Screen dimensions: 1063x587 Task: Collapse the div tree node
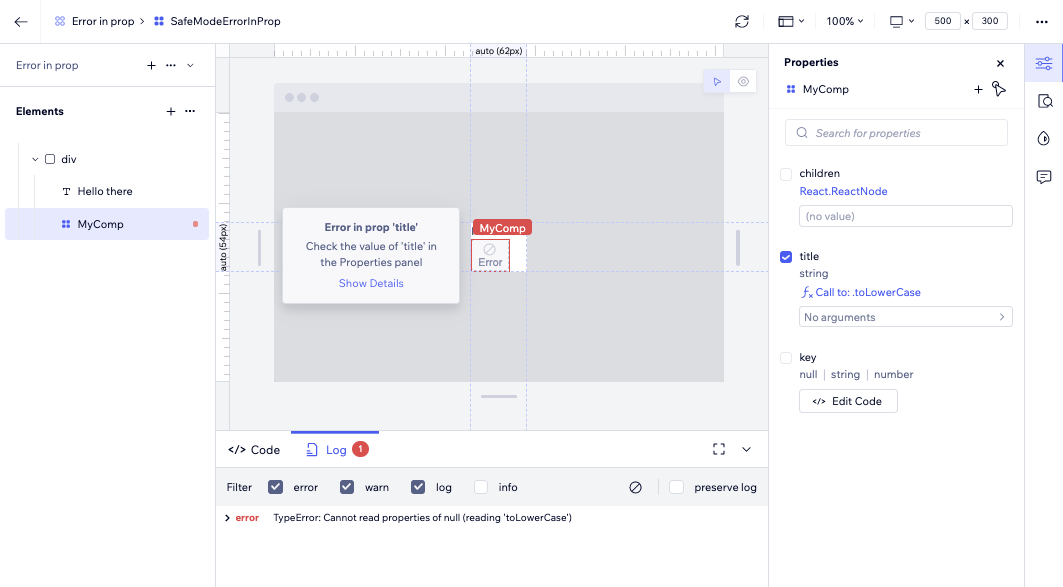35,159
